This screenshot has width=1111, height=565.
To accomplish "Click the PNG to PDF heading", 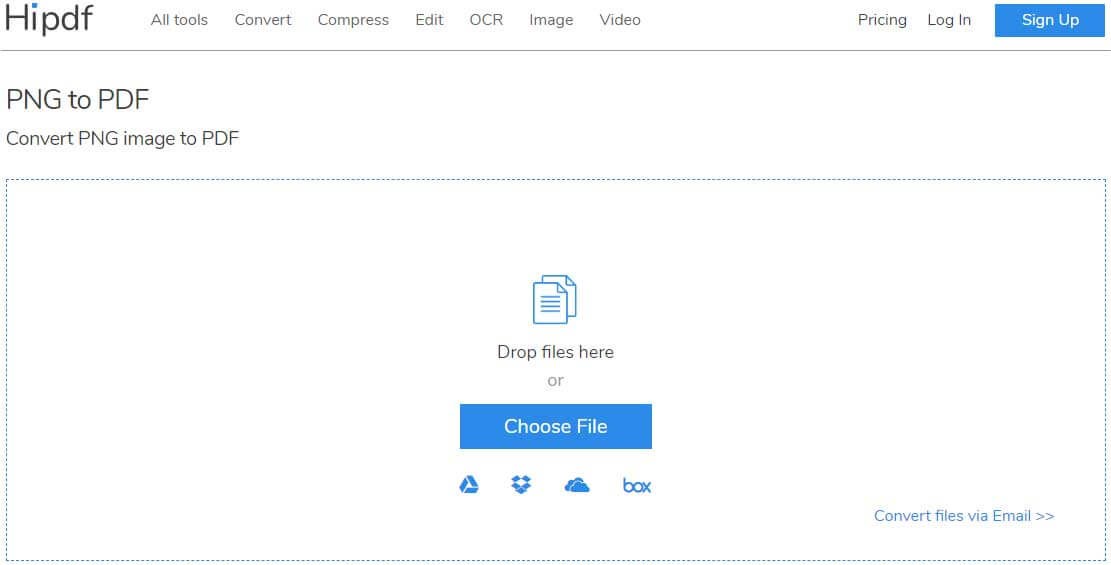I will [77, 99].
